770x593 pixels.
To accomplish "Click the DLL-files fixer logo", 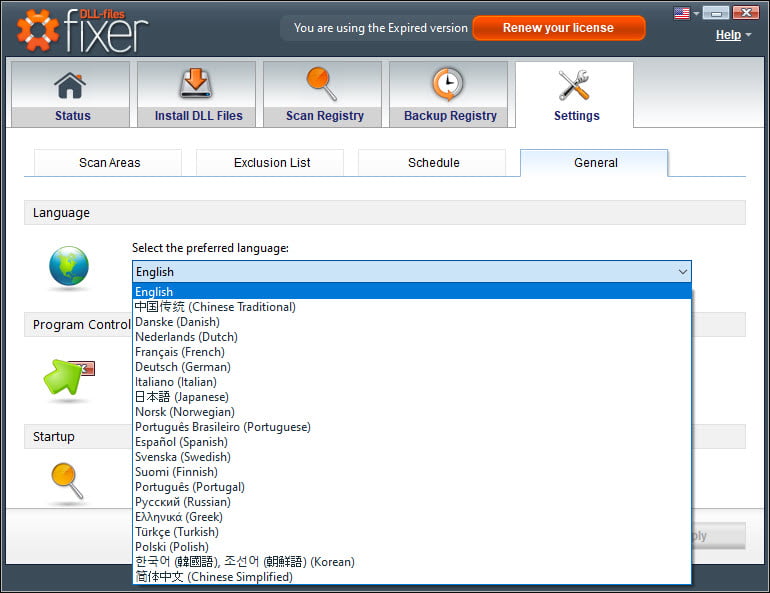I will click(x=82, y=30).
